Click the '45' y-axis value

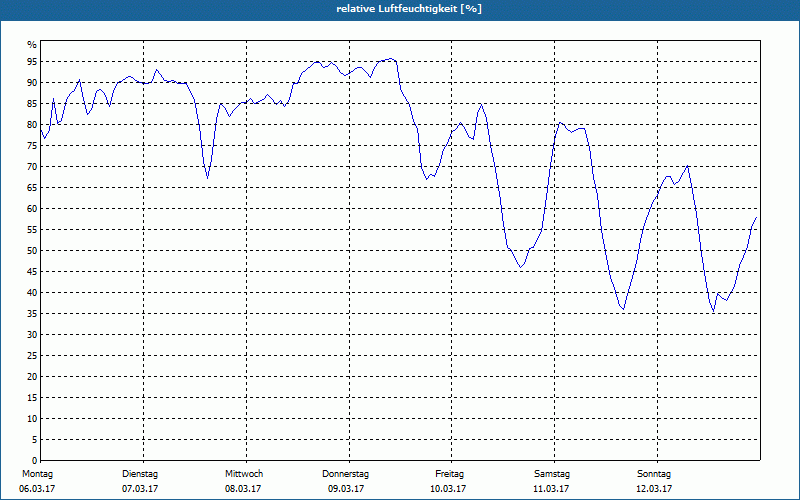pyautogui.click(x=32, y=271)
